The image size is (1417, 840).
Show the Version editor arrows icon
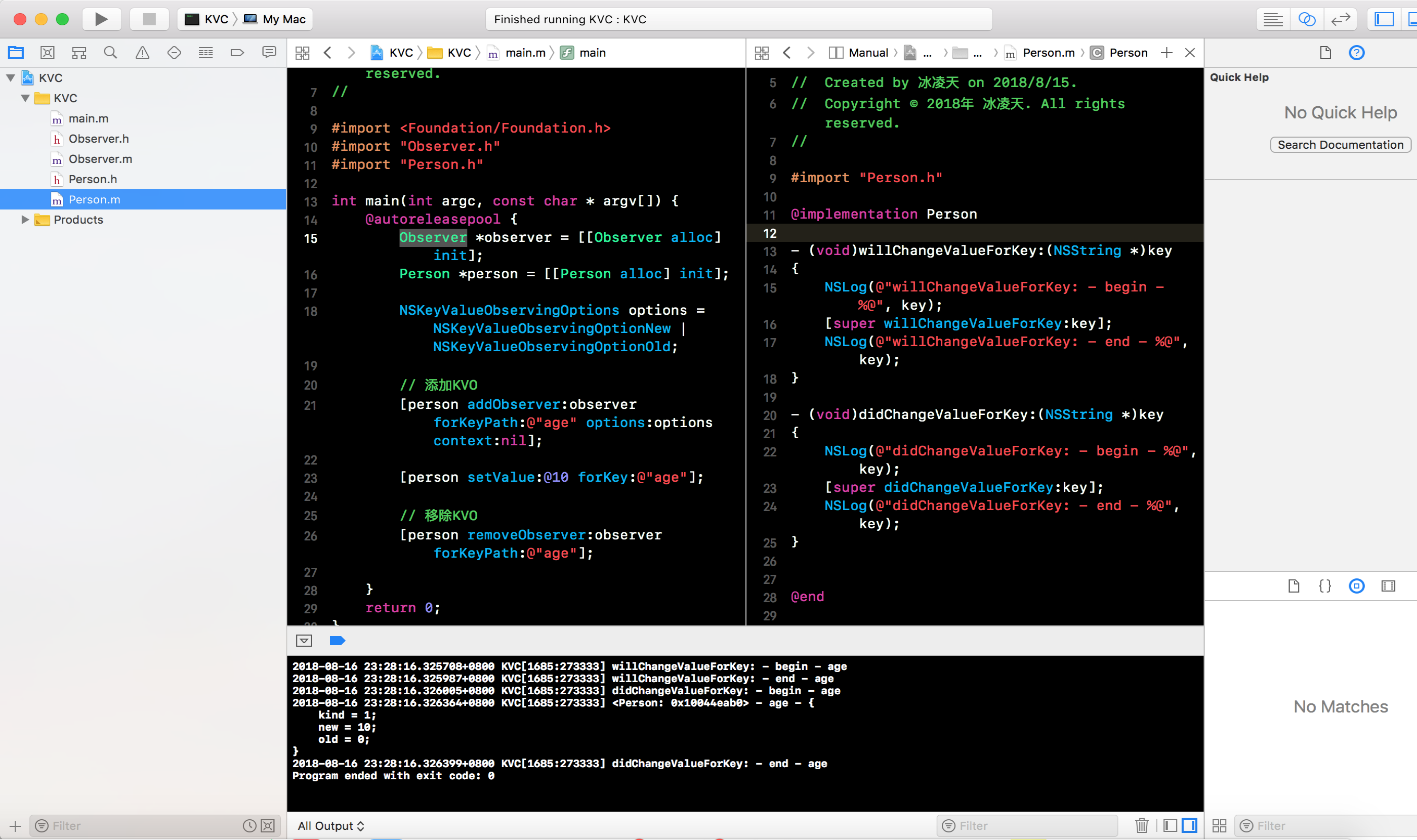(x=1340, y=19)
